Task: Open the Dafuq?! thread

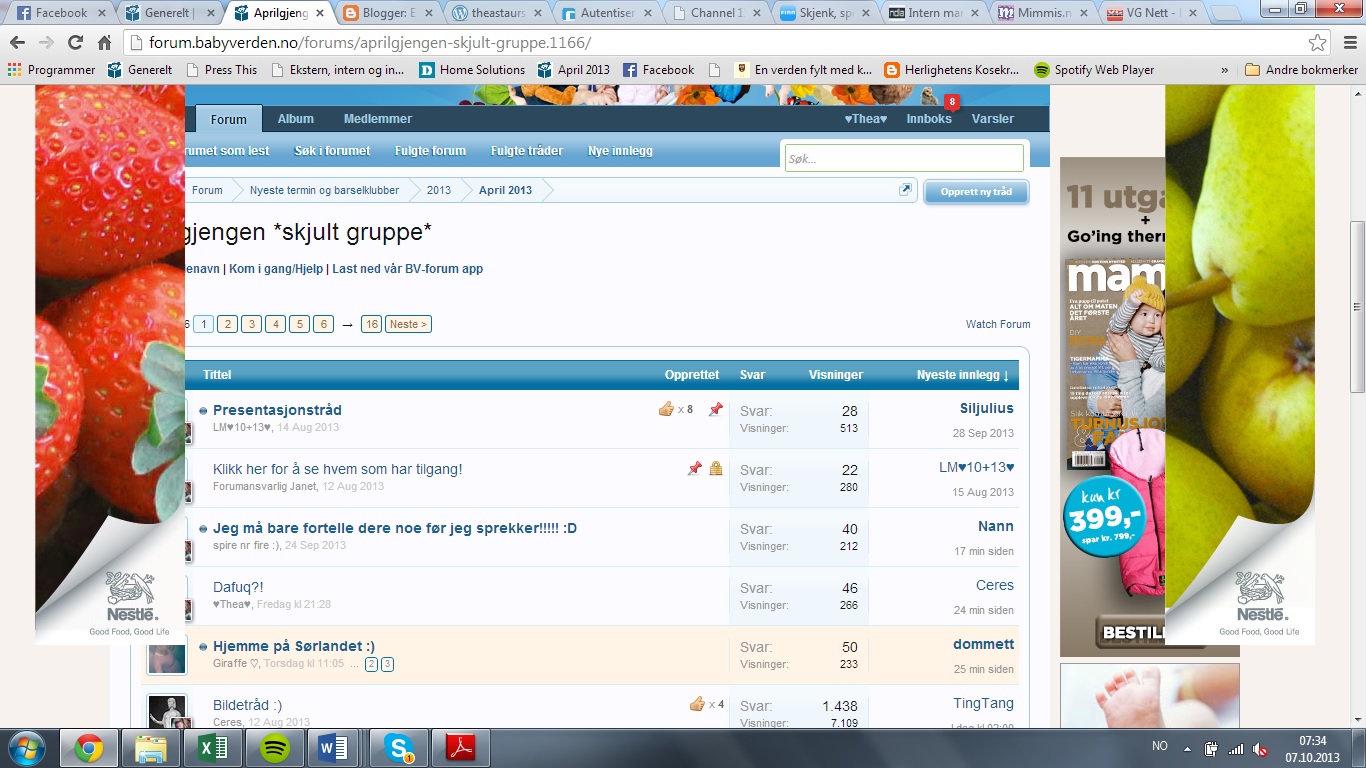Action: [x=238, y=587]
